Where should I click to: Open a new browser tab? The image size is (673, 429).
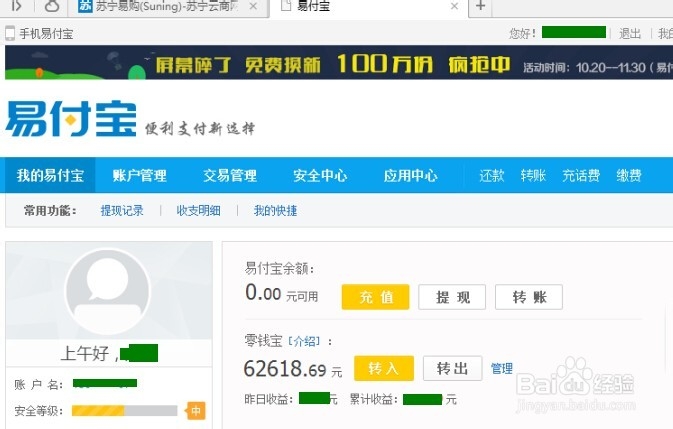point(481,6)
